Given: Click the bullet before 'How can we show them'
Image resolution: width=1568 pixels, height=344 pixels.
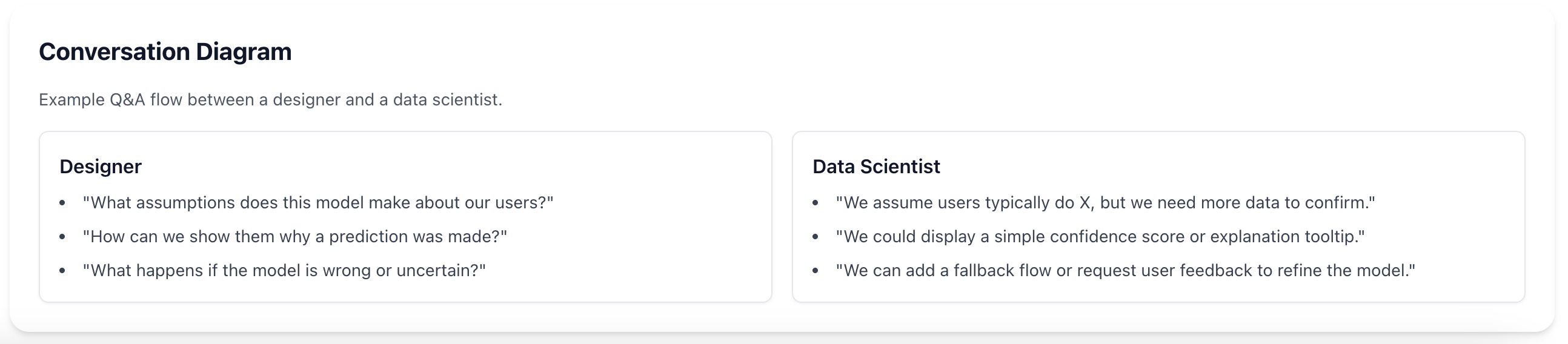Looking at the screenshot, I should (62, 237).
